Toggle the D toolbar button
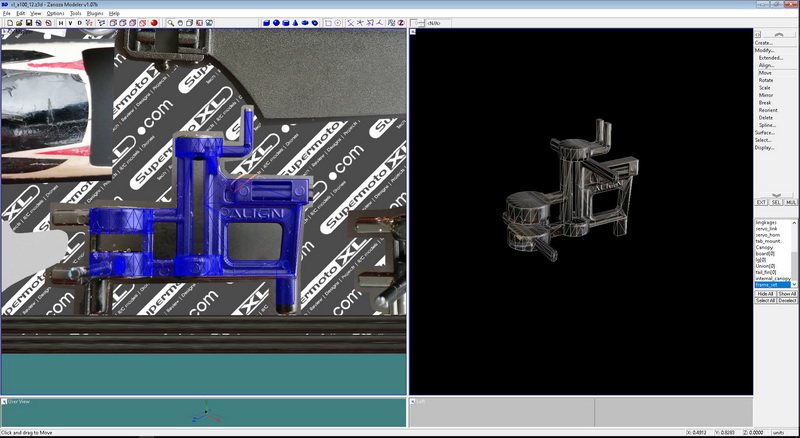This screenshot has width=800, height=438. [x=80, y=23]
